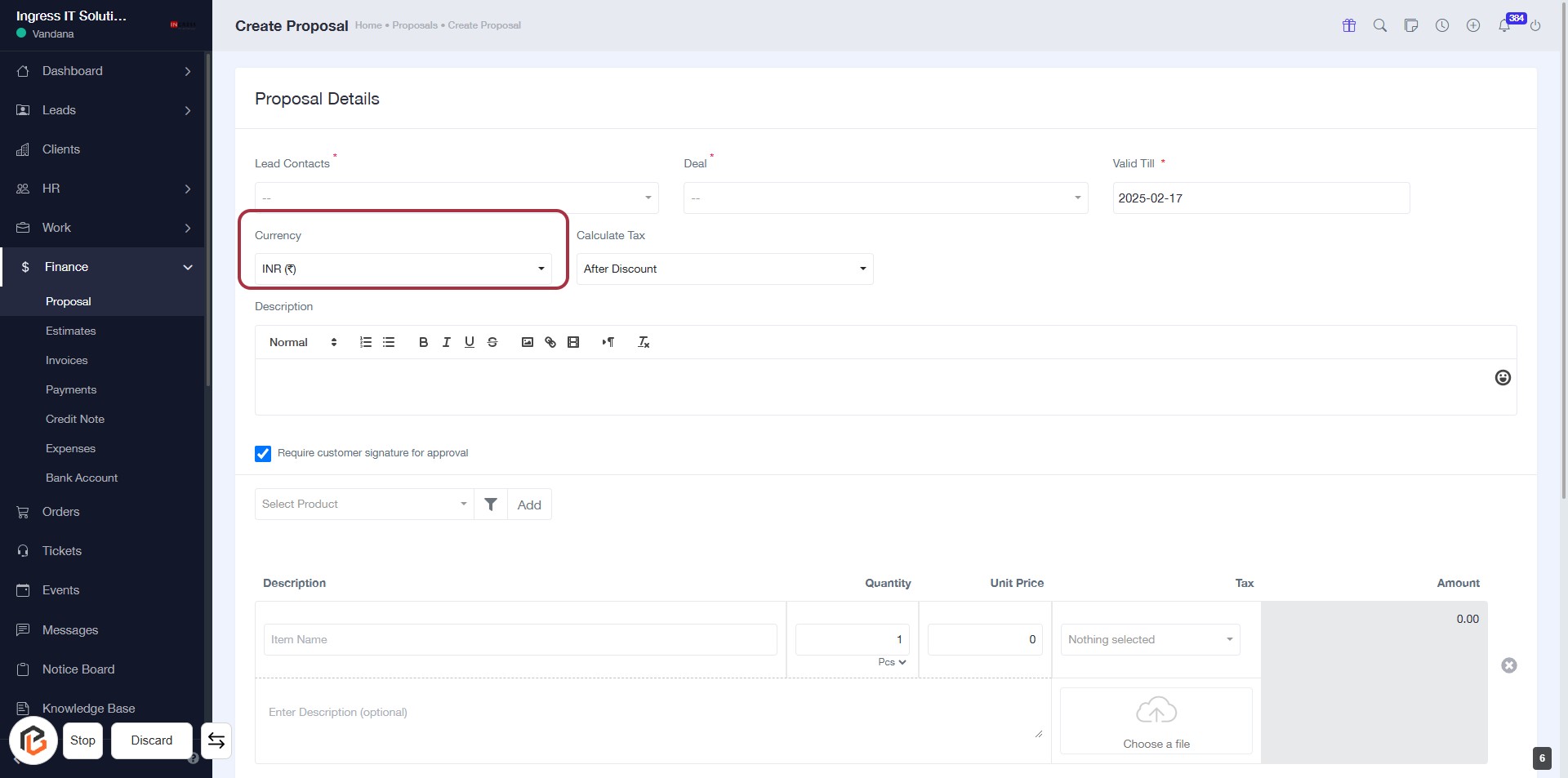This screenshot has height=778, width=1568.
Task: Click inside the Item Name field
Action: (520, 639)
